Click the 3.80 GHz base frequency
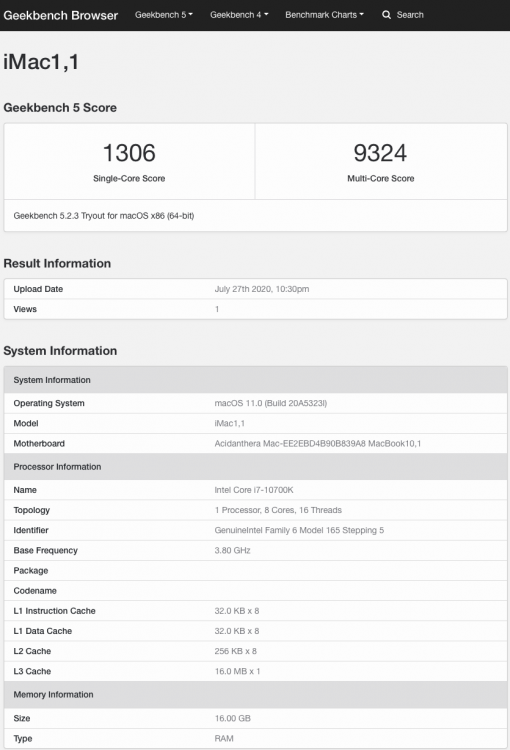This screenshot has height=750, width=510. click(233, 551)
